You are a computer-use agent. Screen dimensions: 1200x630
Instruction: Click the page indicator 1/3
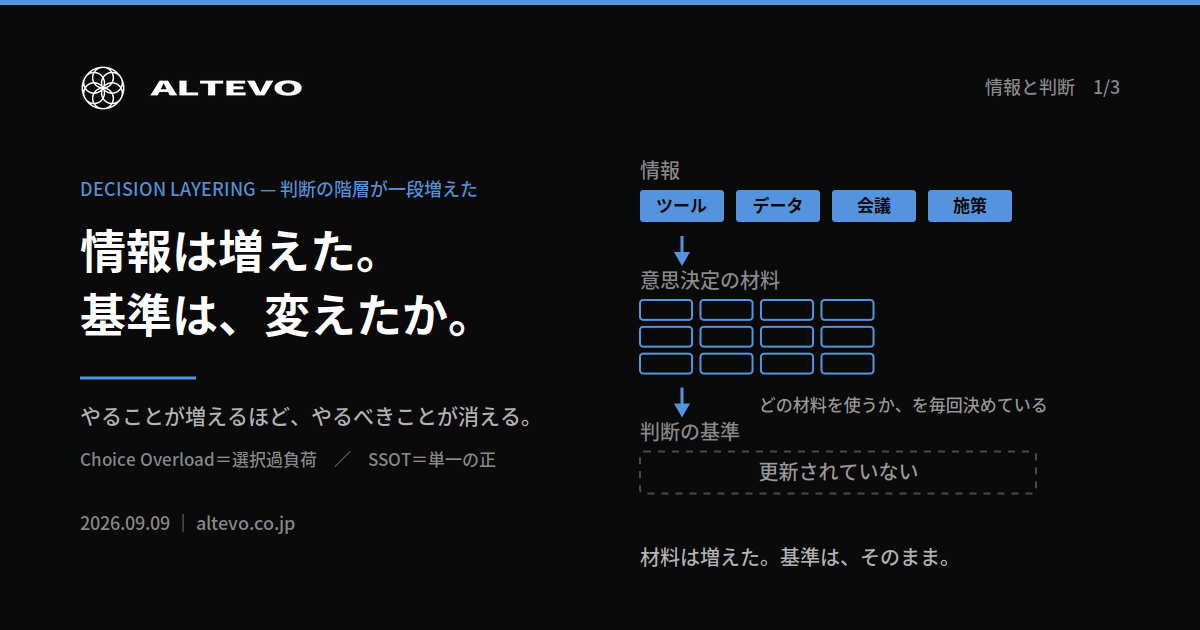click(1106, 88)
